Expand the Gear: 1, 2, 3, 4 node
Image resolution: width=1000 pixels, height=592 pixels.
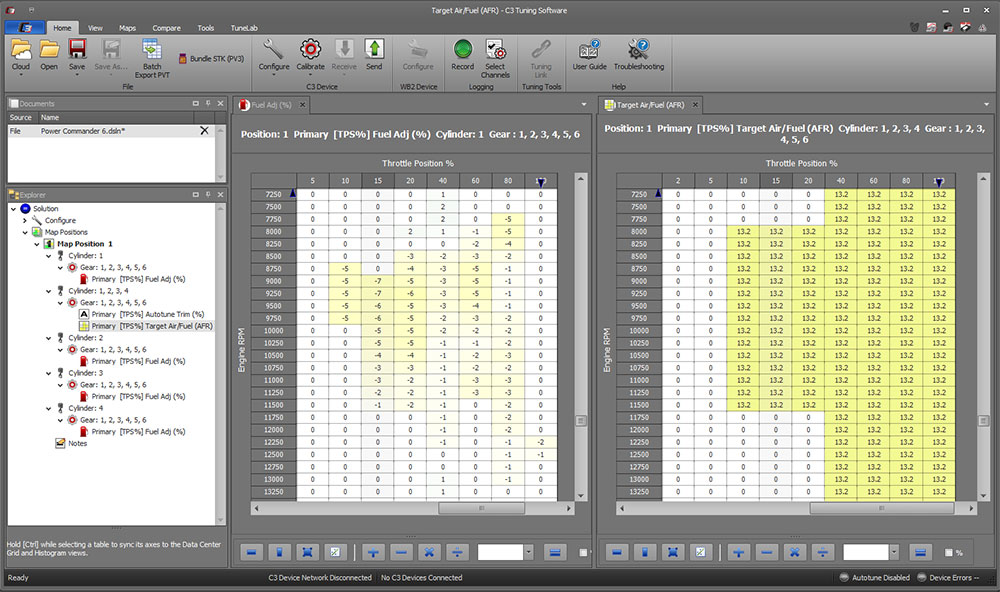pos(48,291)
